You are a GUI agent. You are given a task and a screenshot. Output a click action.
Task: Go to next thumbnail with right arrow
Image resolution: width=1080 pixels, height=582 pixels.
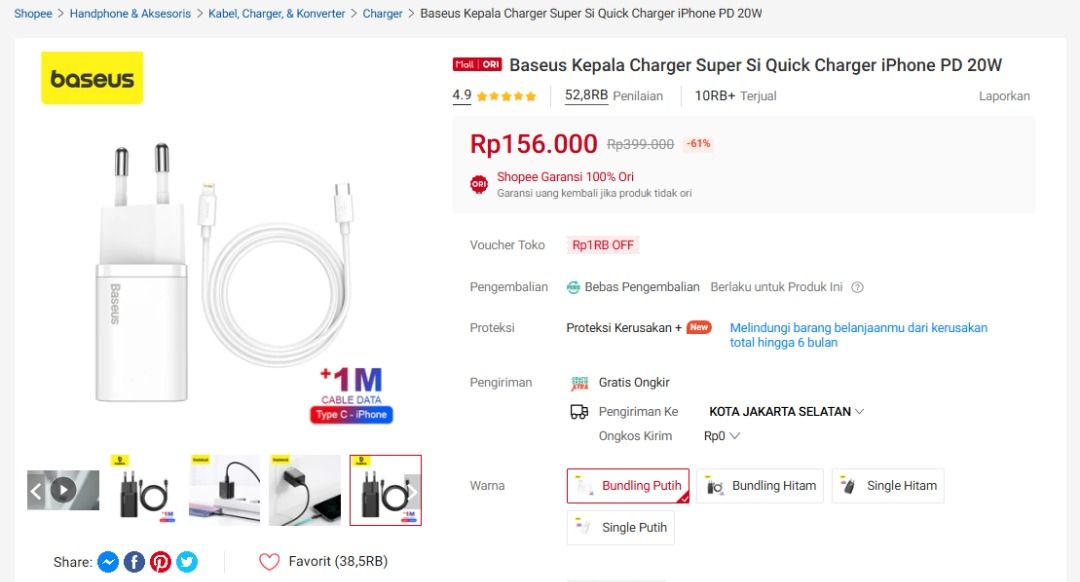[411, 491]
